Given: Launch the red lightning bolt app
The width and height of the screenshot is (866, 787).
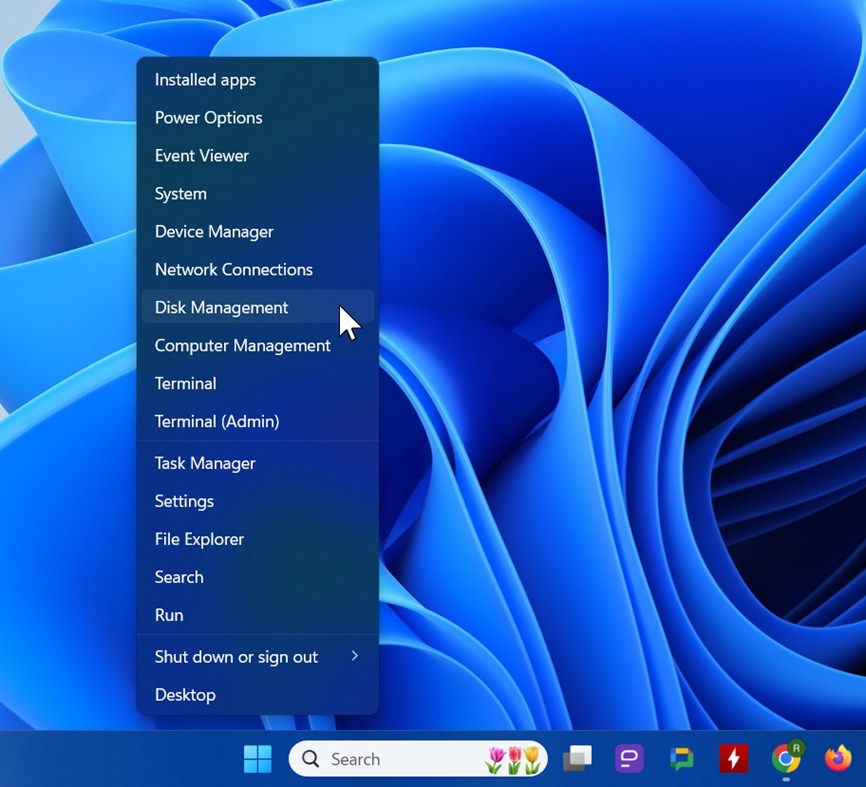Looking at the screenshot, I should point(733,759).
